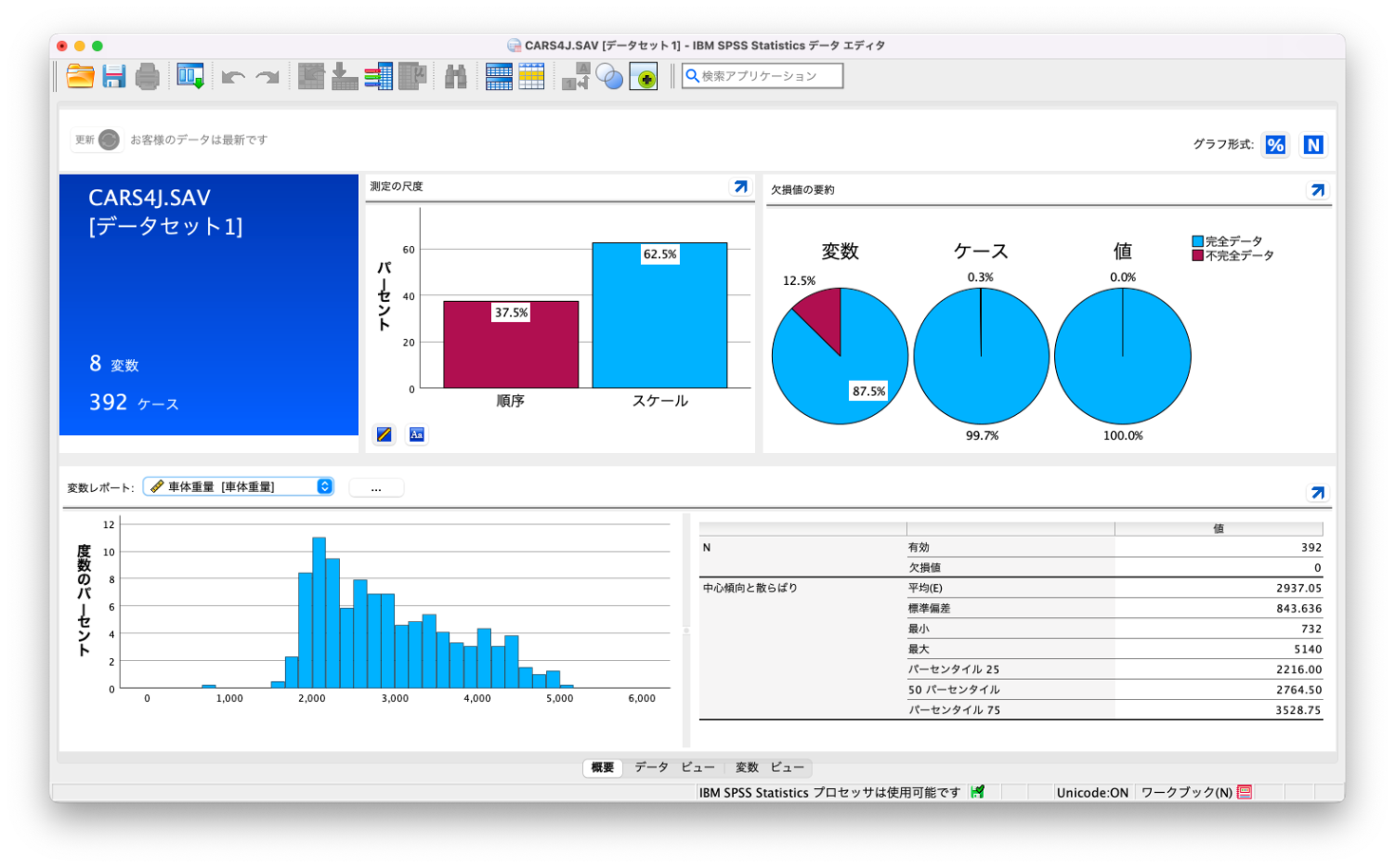Toggle Value Labels with the 1-A icon
The width and height of the screenshot is (1395, 868).
point(575,76)
